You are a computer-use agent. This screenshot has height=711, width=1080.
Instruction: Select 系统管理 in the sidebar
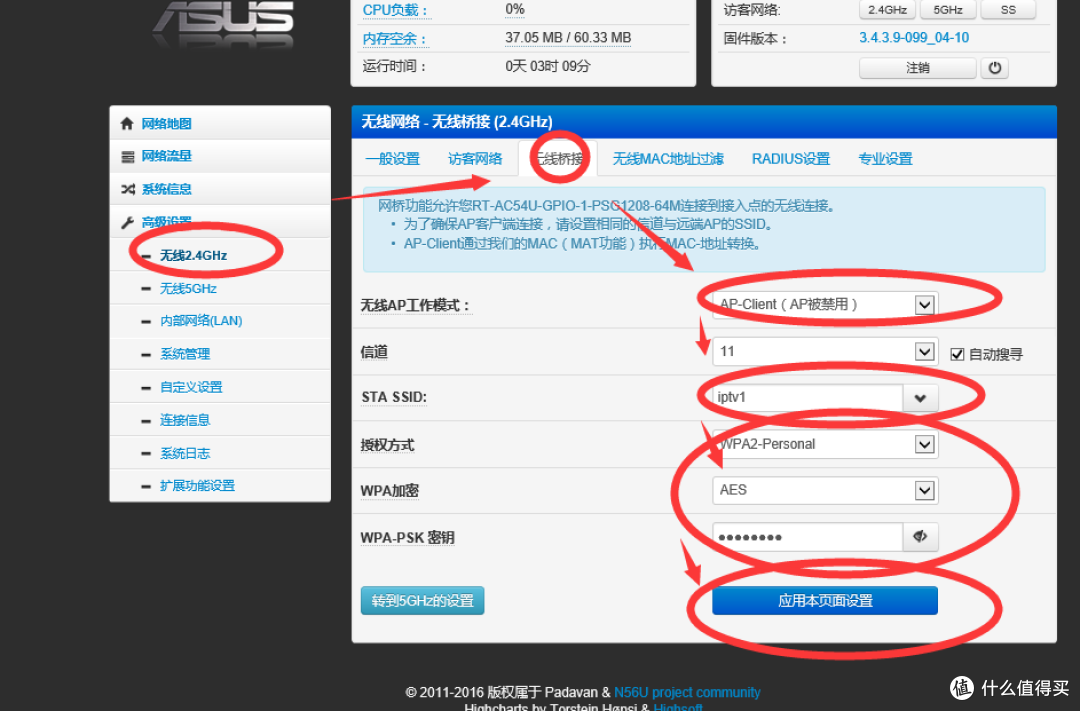(x=185, y=354)
